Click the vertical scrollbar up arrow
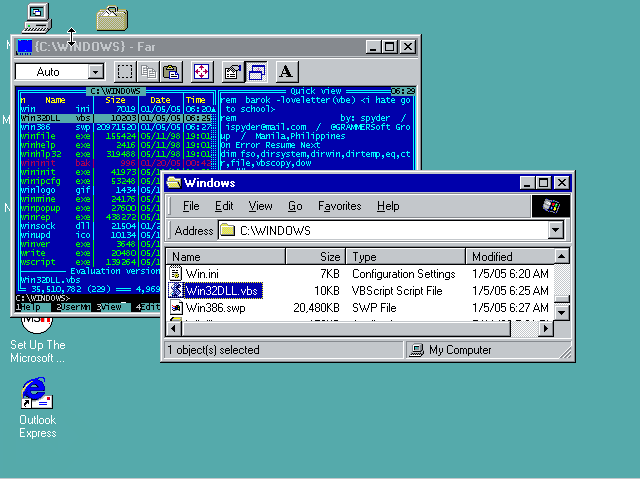The width and height of the screenshot is (640, 480). coord(562,256)
